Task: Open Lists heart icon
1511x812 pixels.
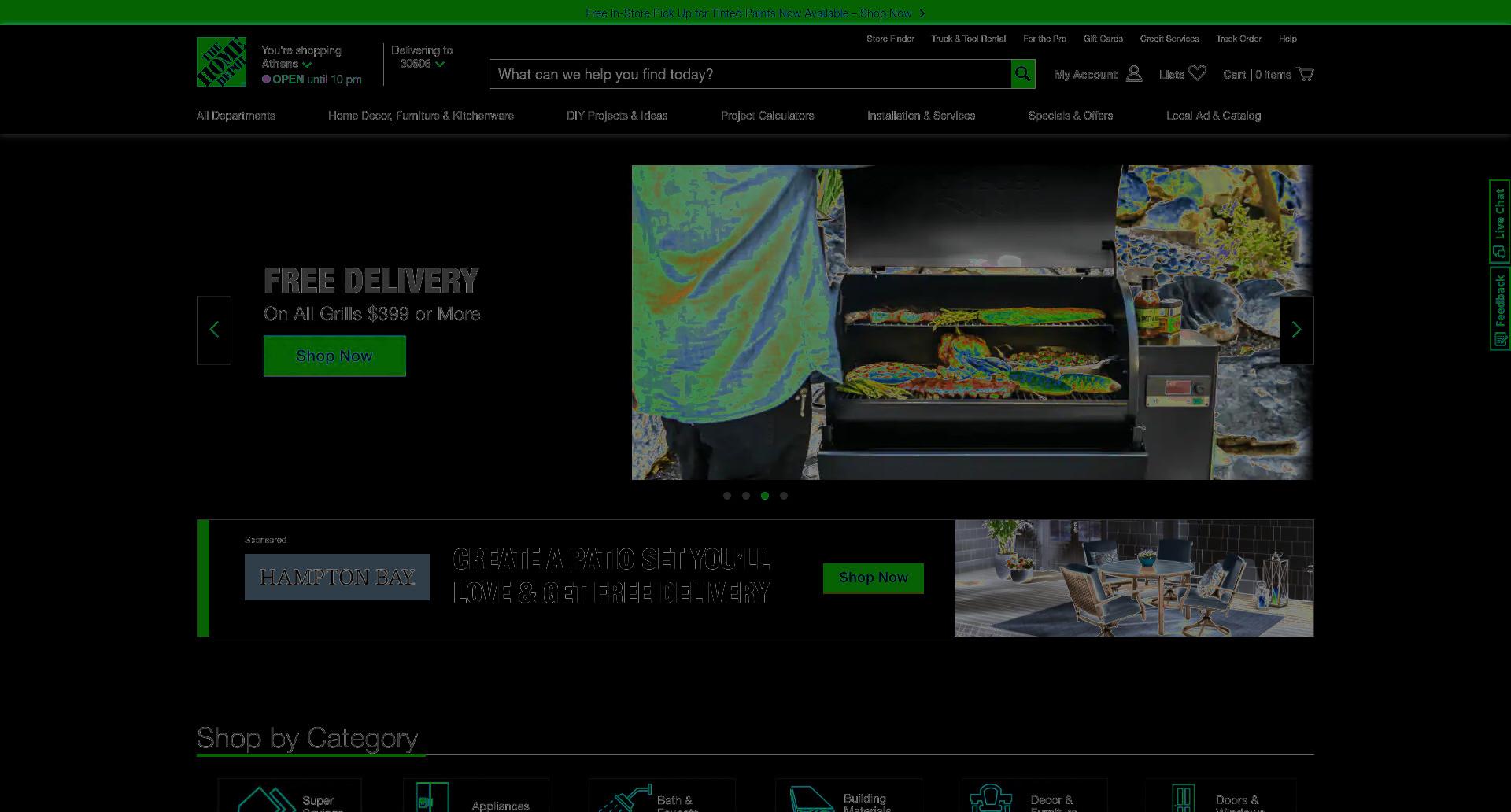Action: point(1197,73)
